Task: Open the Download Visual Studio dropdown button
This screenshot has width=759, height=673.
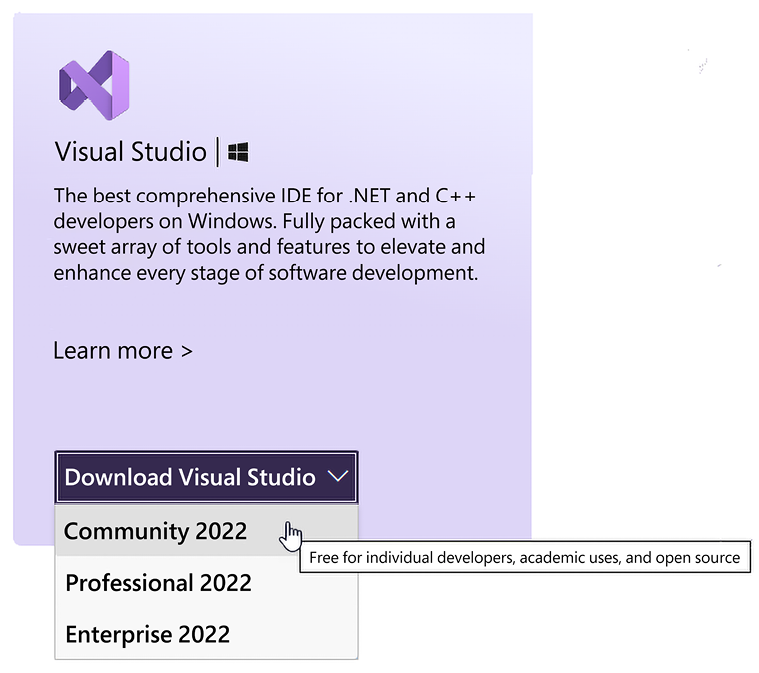Action: tap(207, 477)
